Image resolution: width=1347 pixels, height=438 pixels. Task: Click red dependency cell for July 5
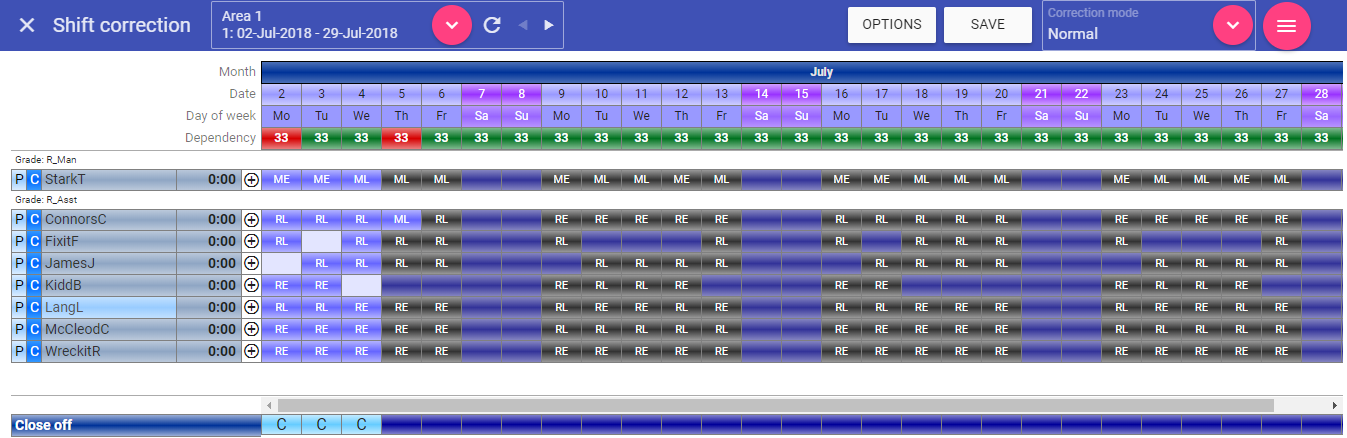click(401, 138)
